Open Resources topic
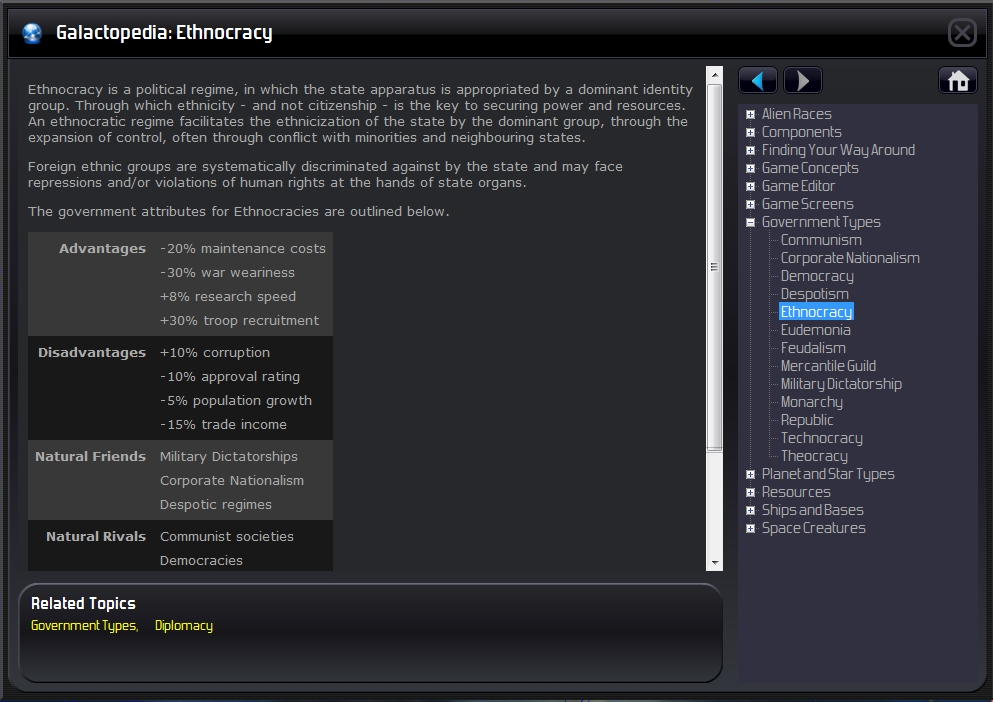Viewport: 993px width, 702px height. (x=795, y=492)
